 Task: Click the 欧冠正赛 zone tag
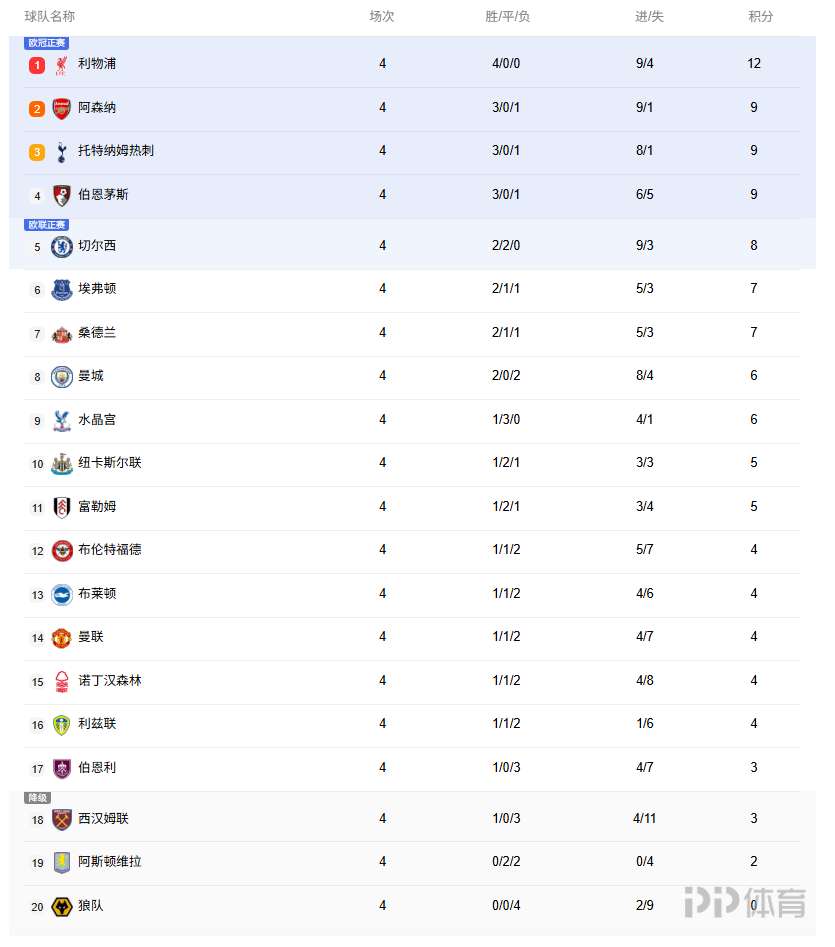point(47,43)
